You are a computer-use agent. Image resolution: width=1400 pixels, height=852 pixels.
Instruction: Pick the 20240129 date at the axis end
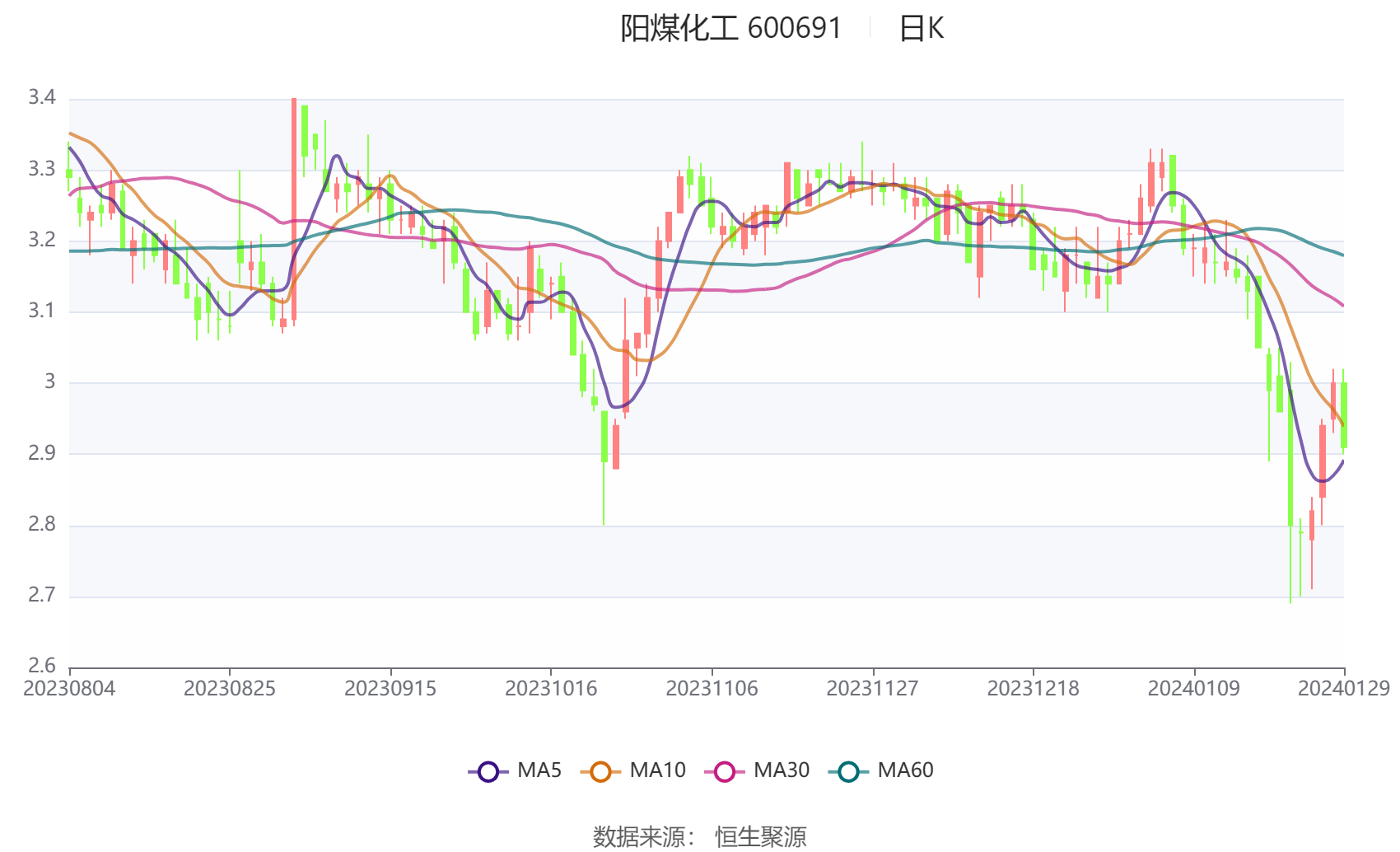1343,689
